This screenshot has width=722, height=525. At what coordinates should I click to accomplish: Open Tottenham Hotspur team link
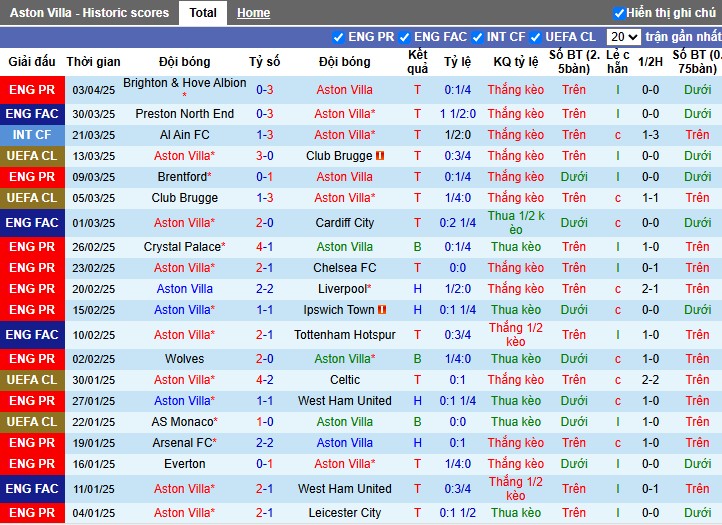click(x=345, y=335)
